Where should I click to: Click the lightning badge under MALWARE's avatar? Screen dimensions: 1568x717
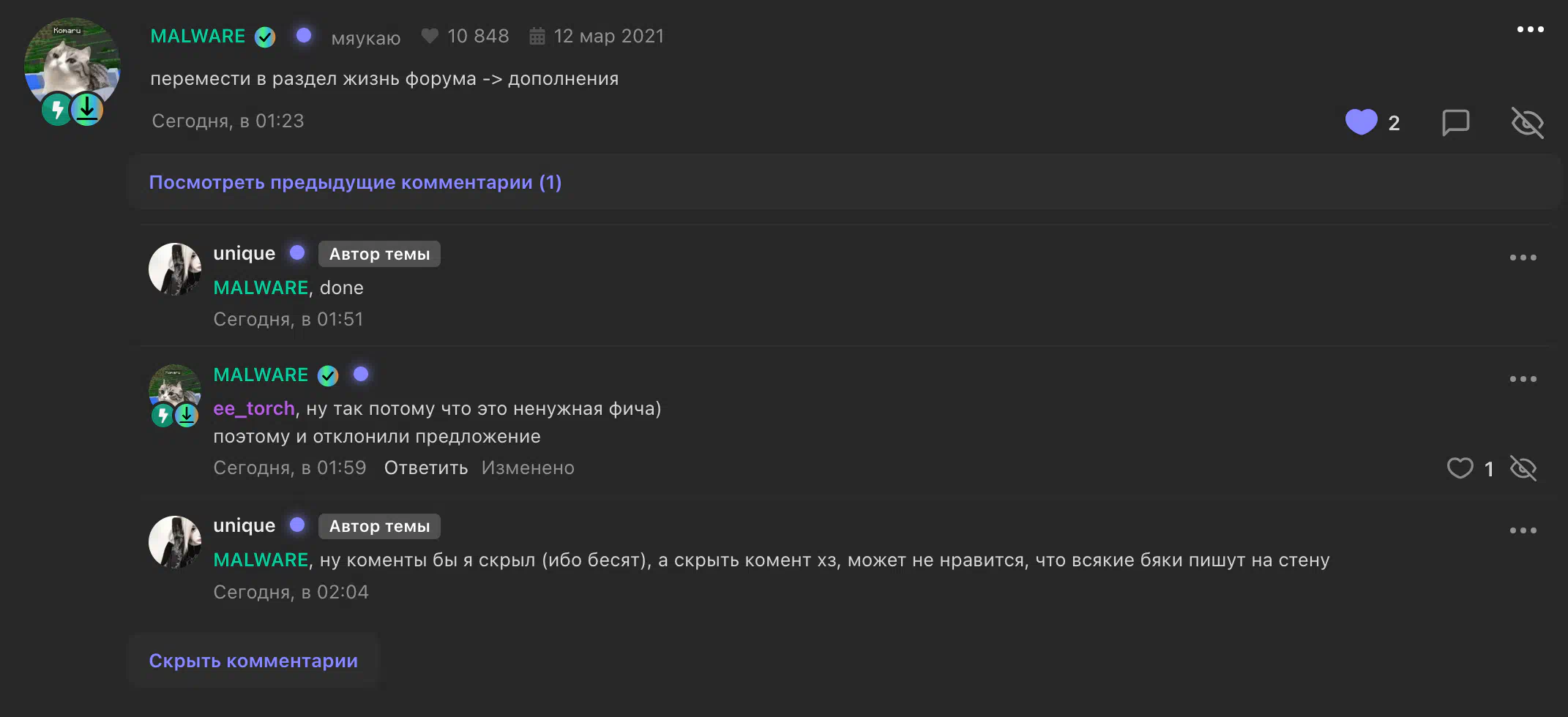click(56, 110)
